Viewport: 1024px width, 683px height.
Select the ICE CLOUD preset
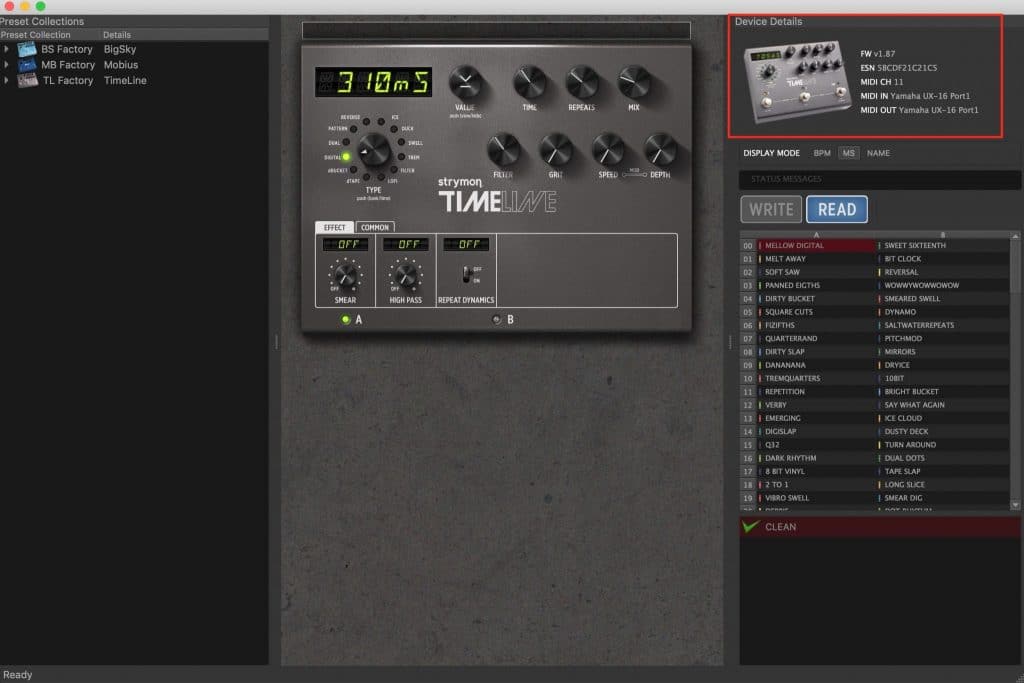click(942, 418)
